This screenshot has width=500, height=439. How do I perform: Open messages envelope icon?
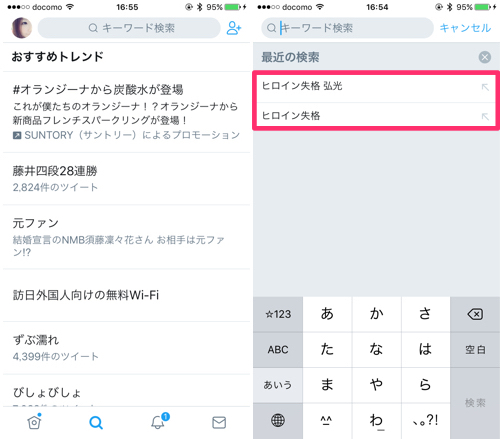(x=219, y=423)
